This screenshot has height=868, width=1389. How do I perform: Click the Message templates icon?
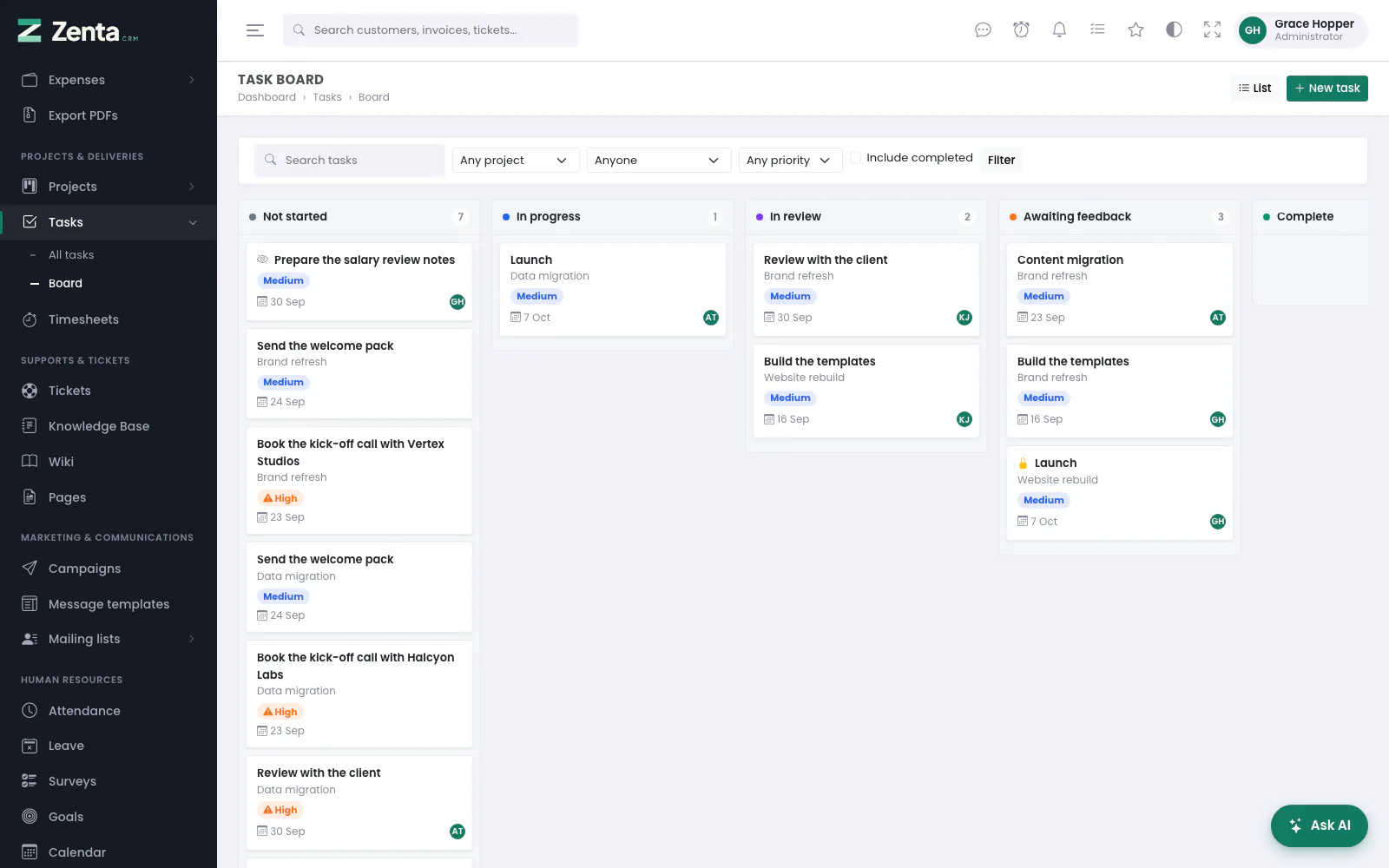30,604
